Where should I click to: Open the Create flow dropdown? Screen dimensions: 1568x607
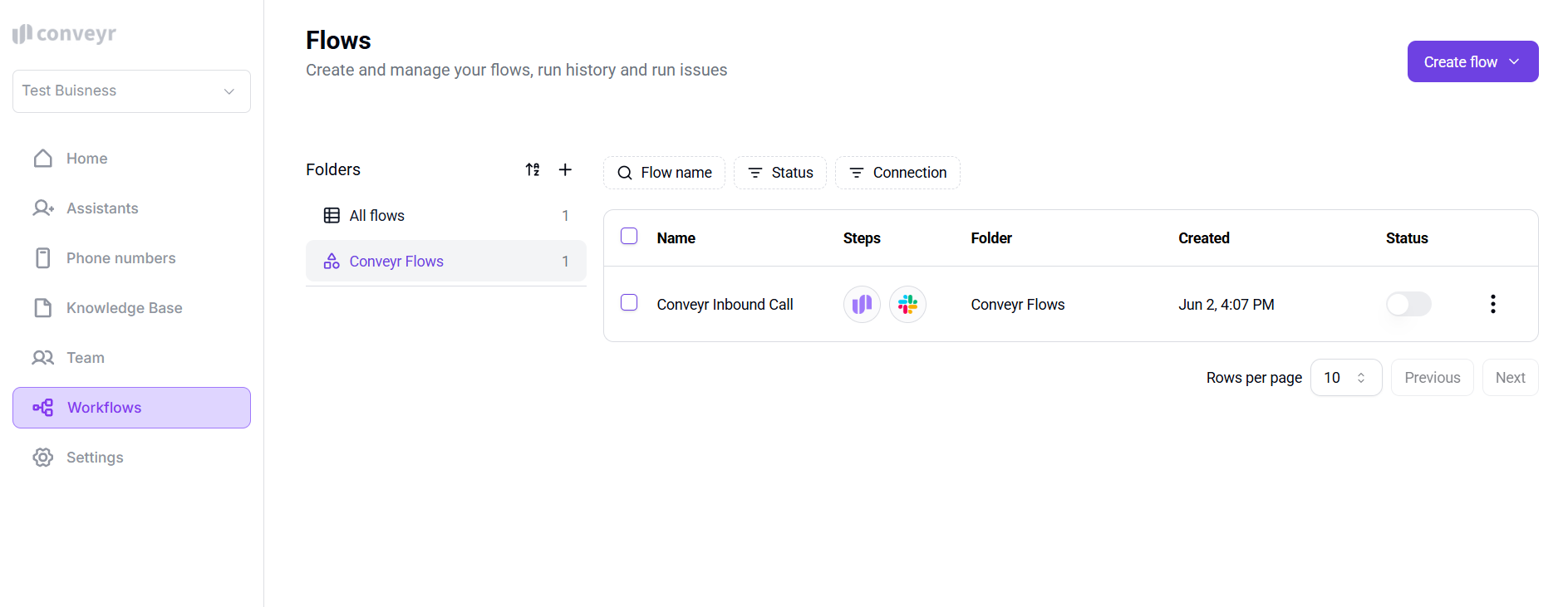click(x=1472, y=62)
